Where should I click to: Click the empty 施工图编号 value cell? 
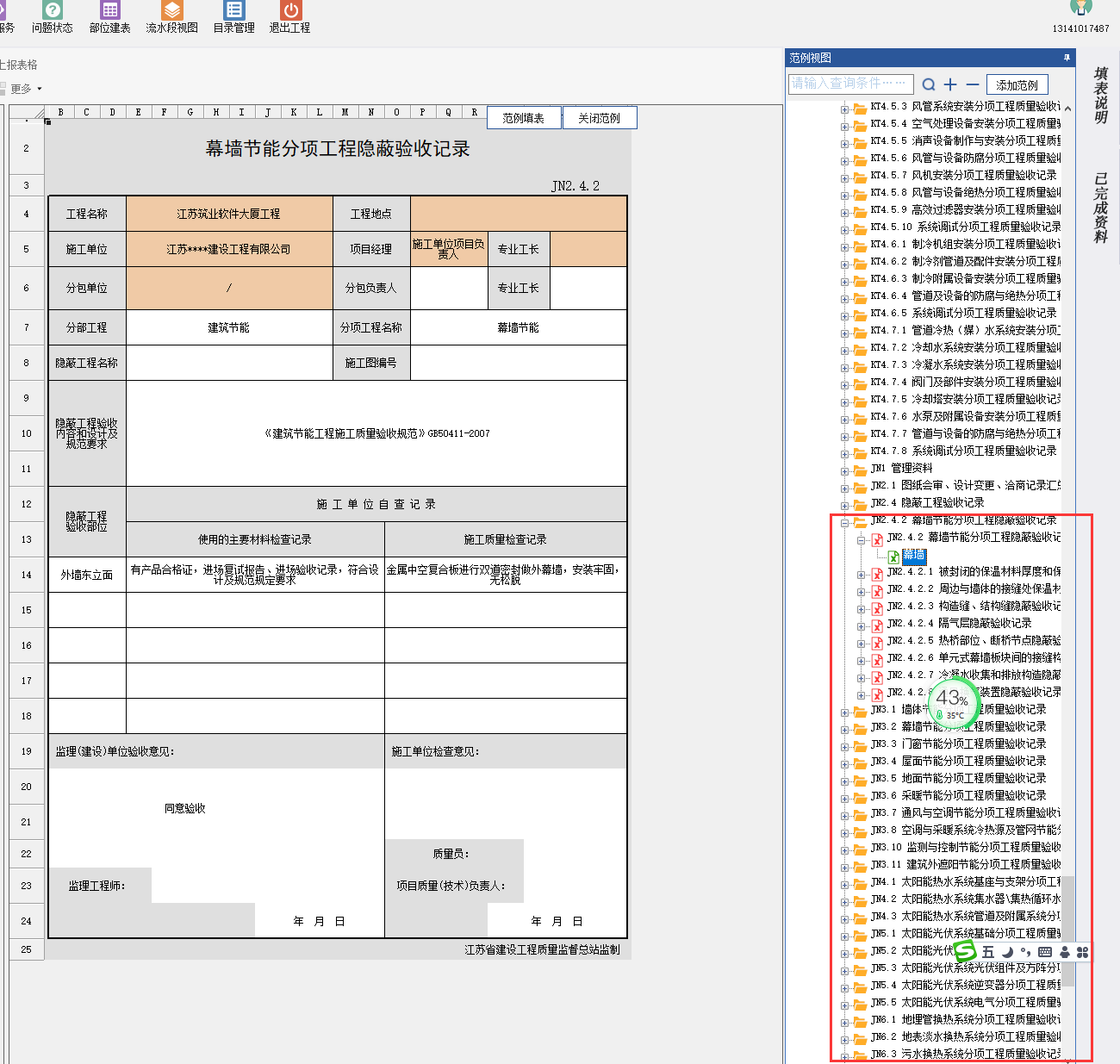pos(519,363)
